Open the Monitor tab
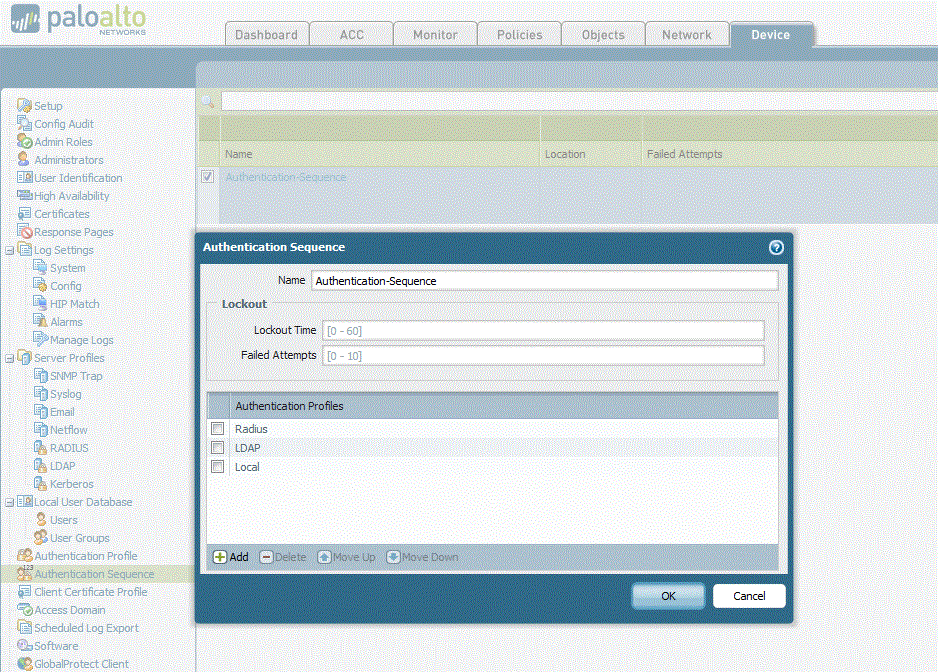This screenshot has height=672, width=938. coord(436,35)
